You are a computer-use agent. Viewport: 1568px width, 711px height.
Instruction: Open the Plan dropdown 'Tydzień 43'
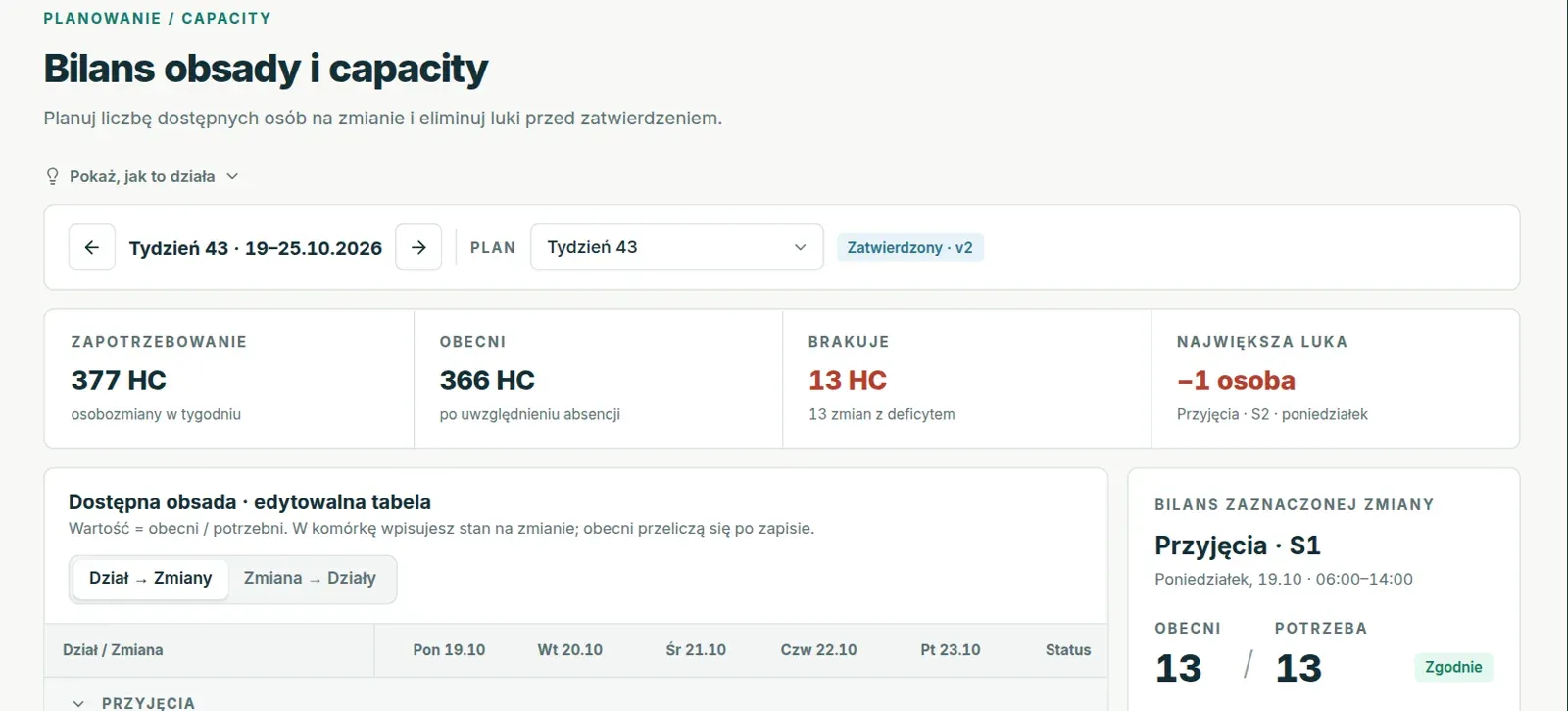(x=677, y=247)
